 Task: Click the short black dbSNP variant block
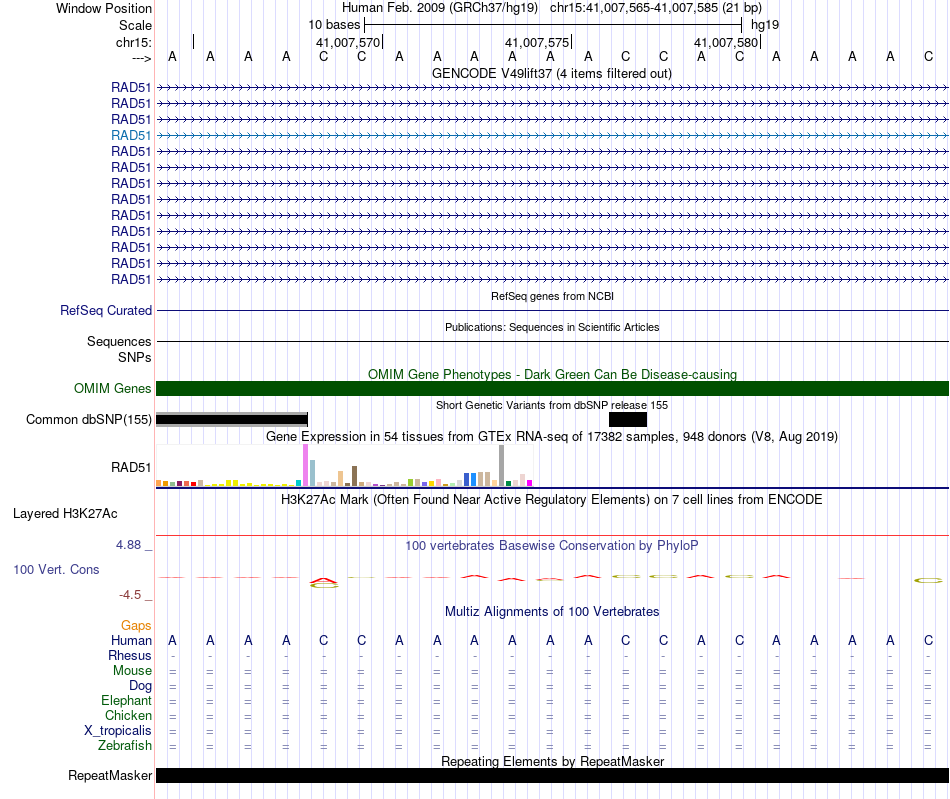point(628,419)
